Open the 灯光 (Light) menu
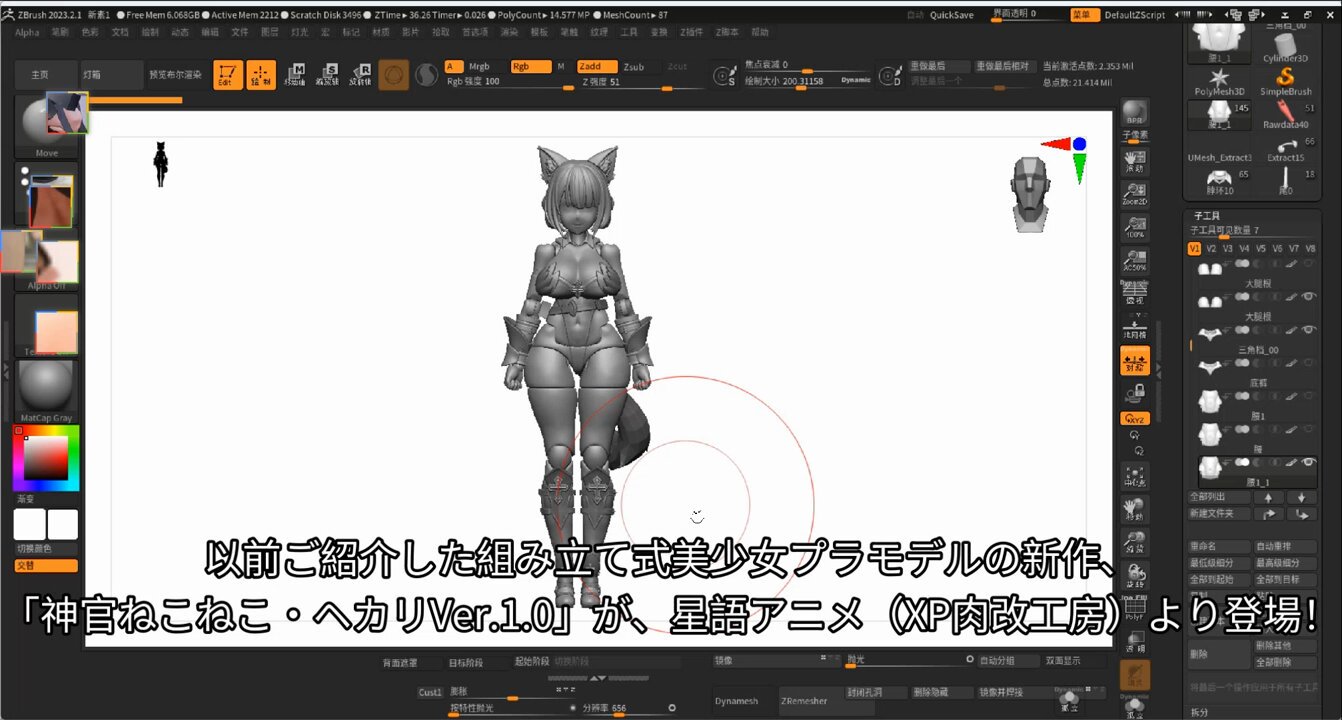The width and height of the screenshot is (1342, 720). [x=299, y=32]
